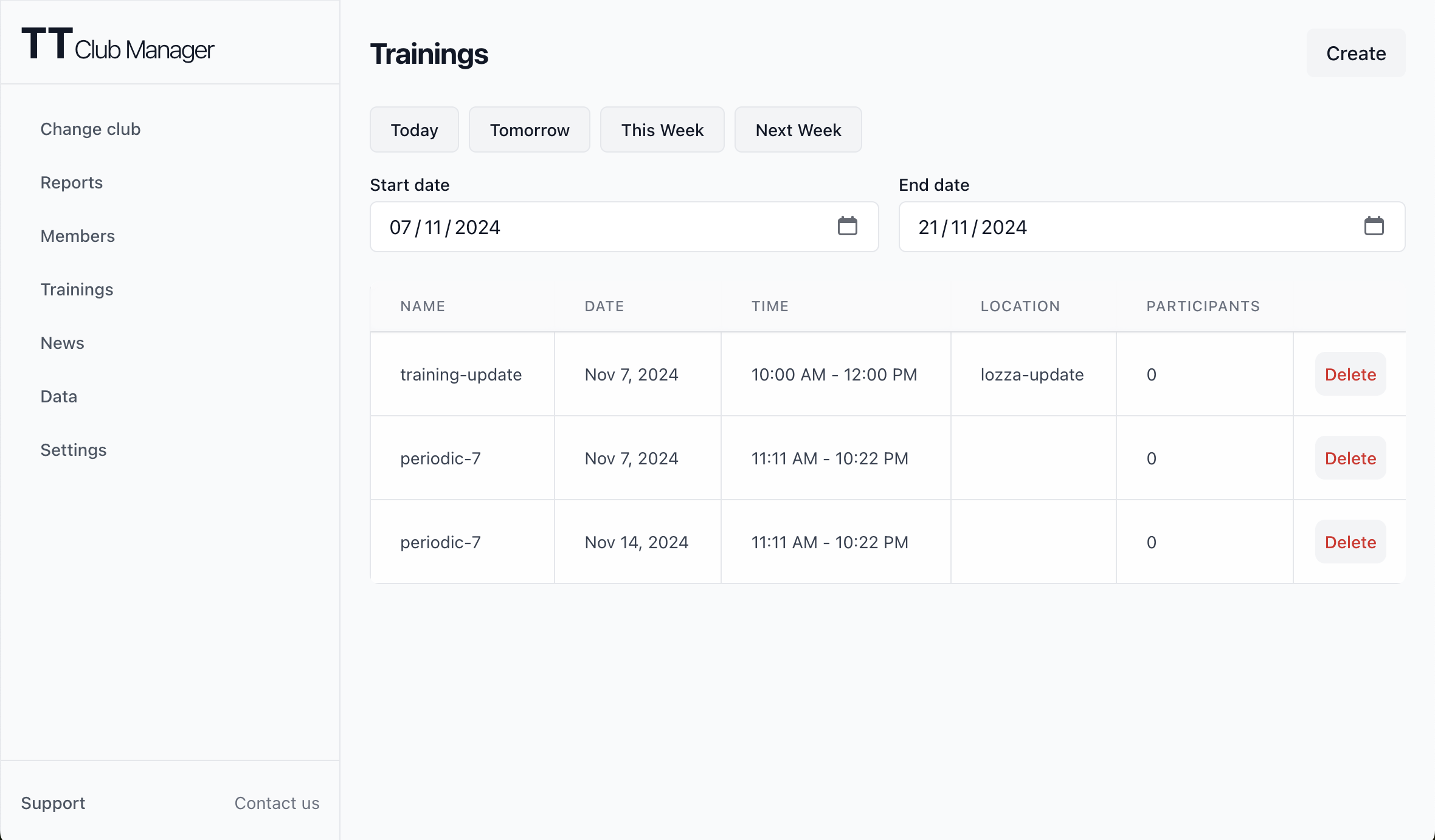Open the Start date calendar picker icon
The height and width of the screenshot is (840, 1435).
[847, 226]
